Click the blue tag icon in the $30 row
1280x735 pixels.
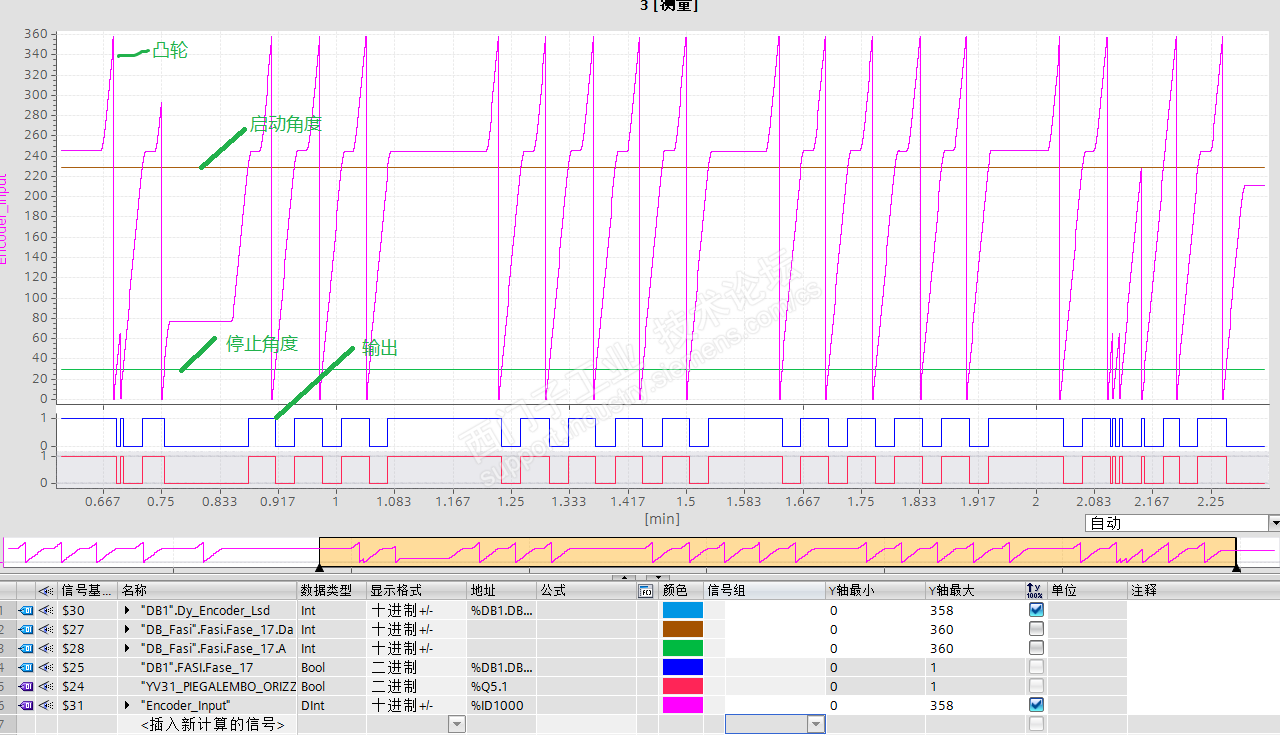27,610
